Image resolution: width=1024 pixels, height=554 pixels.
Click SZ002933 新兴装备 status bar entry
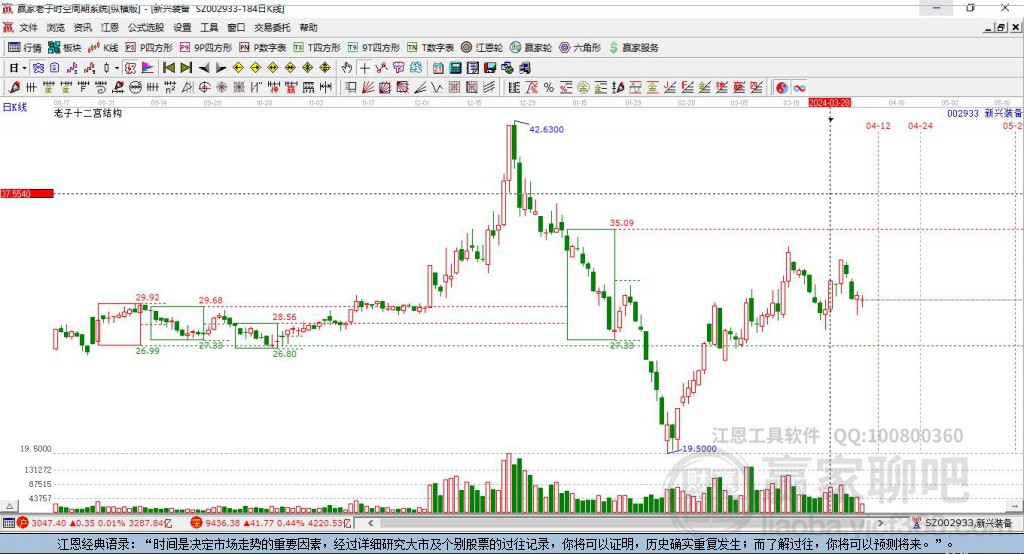tap(963, 523)
